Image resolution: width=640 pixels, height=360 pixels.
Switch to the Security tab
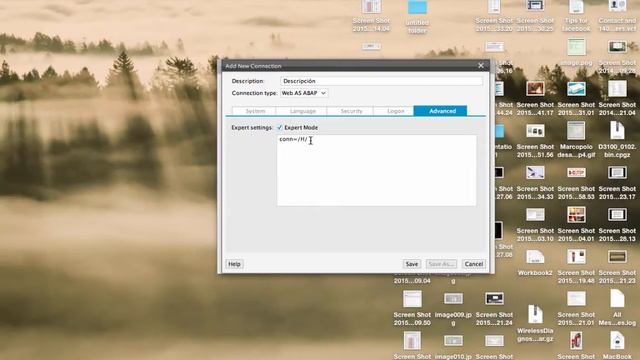[351, 111]
